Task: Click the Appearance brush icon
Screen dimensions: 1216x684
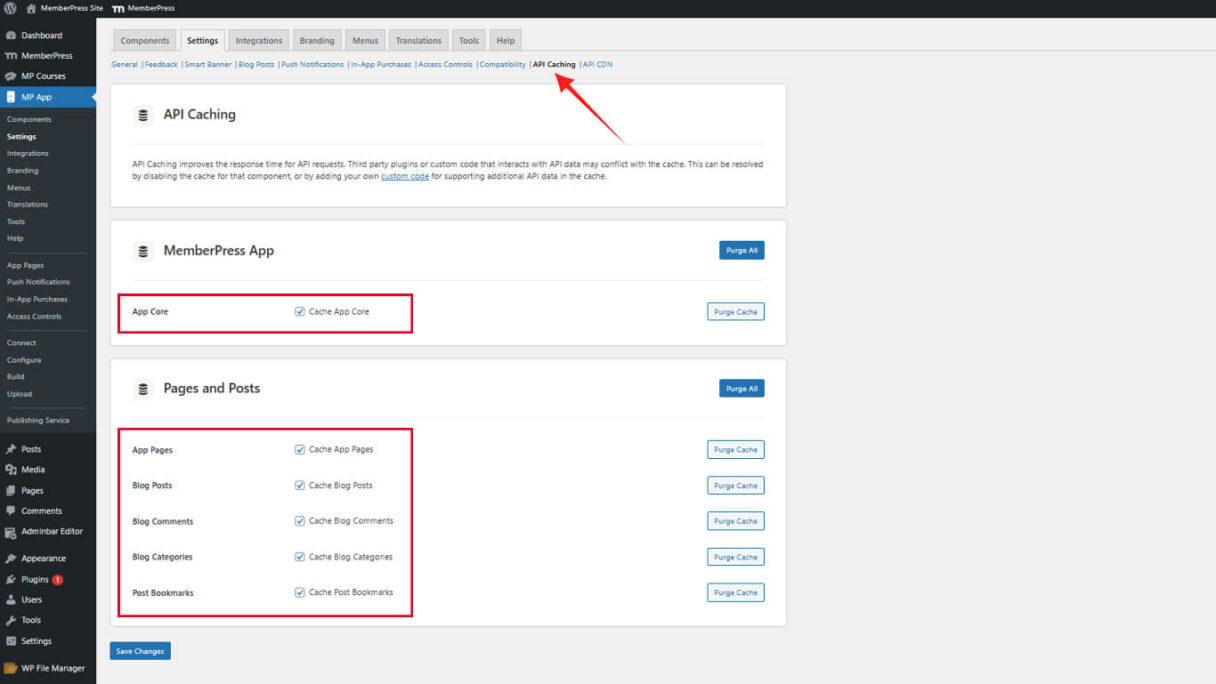Action: coord(9,558)
